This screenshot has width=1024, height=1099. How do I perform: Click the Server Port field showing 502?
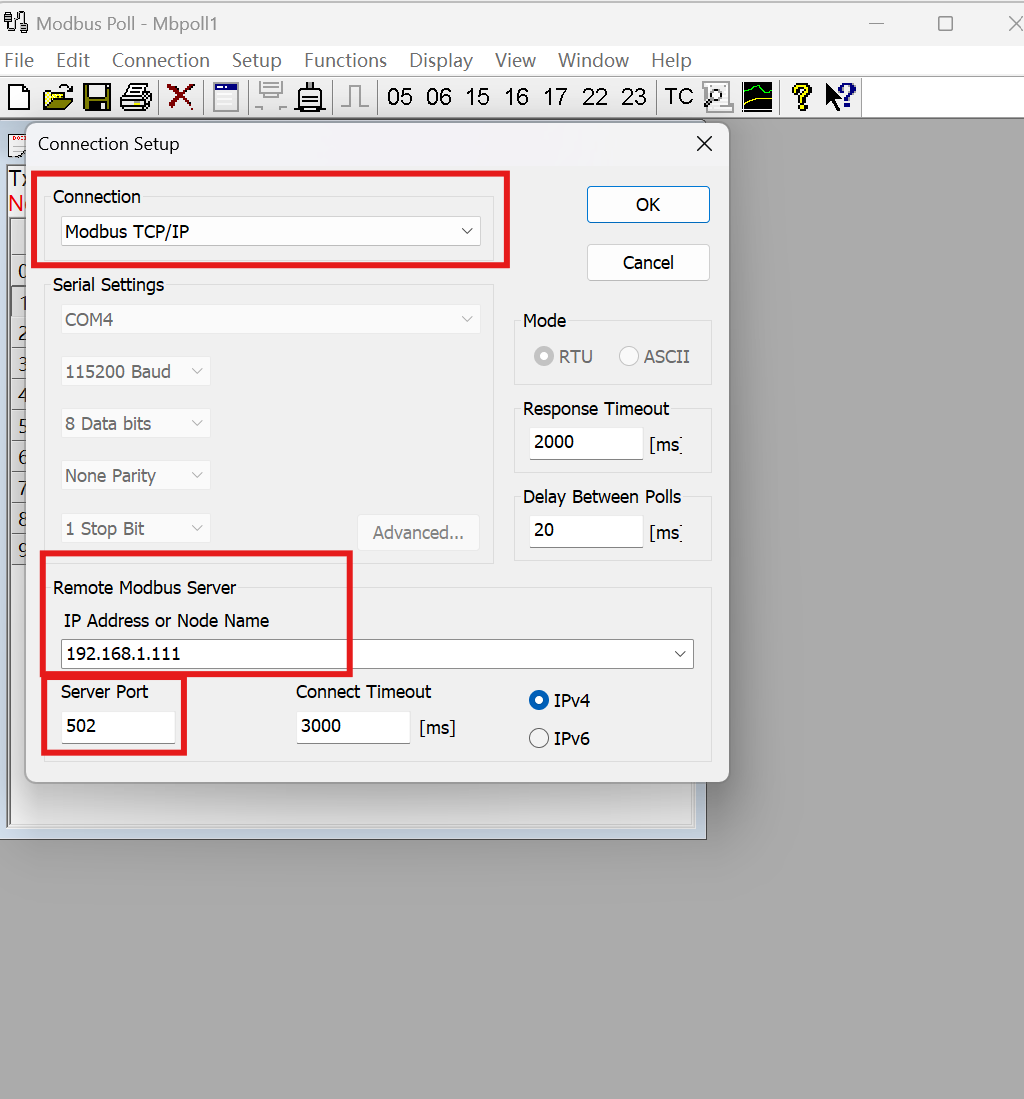118,727
